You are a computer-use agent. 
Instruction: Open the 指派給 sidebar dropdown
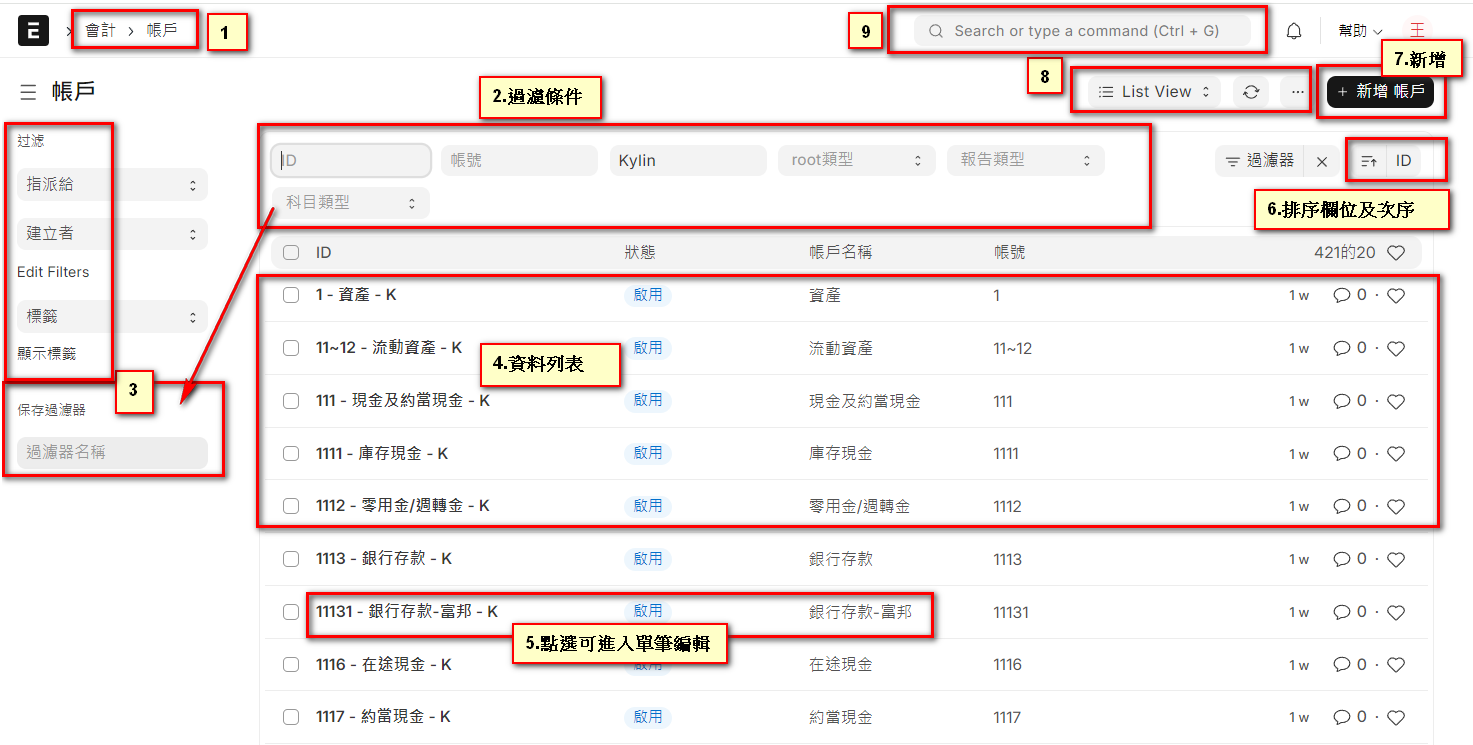click(112, 185)
